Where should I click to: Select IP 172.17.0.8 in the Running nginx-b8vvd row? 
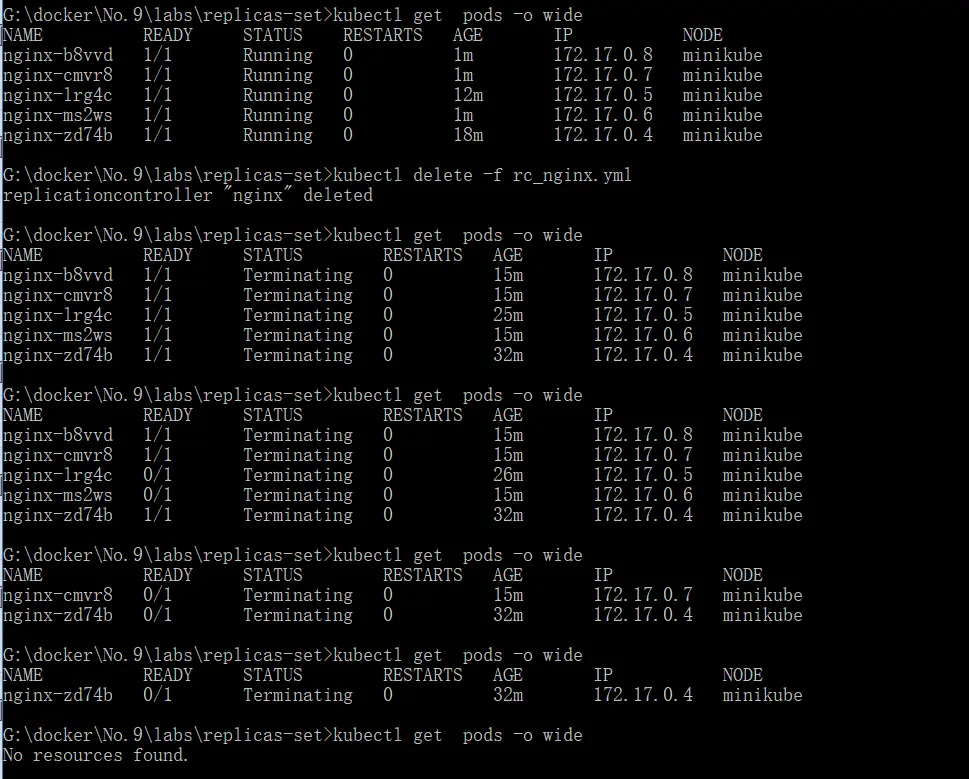pyautogui.click(x=603, y=55)
